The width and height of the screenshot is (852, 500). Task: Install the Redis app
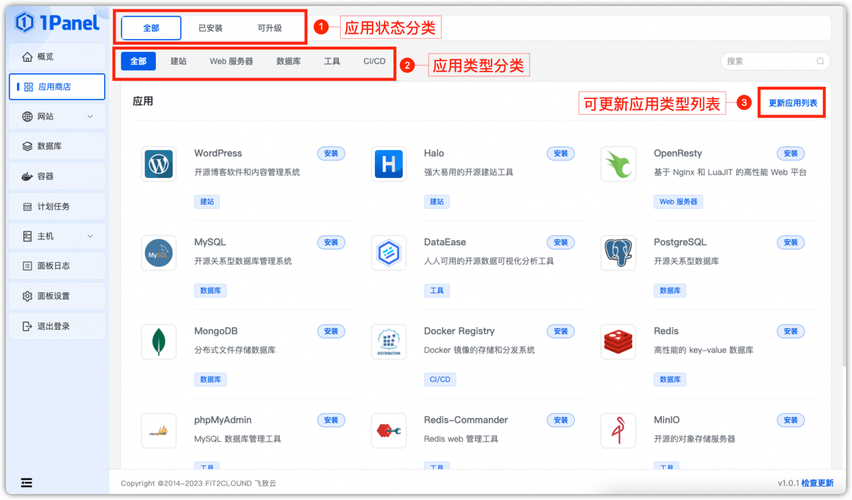tap(791, 332)
